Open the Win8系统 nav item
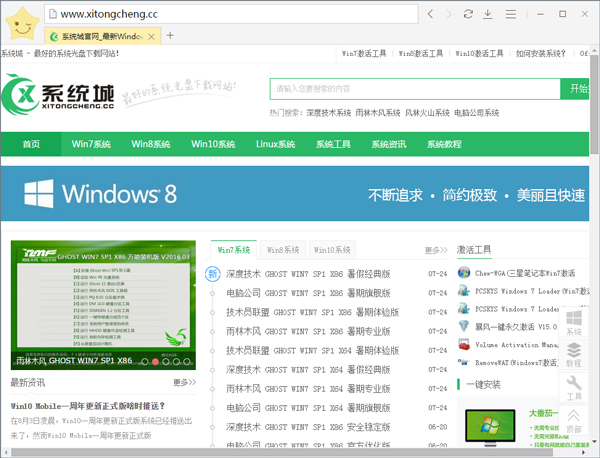600x458 pixels. click(151, 144)
